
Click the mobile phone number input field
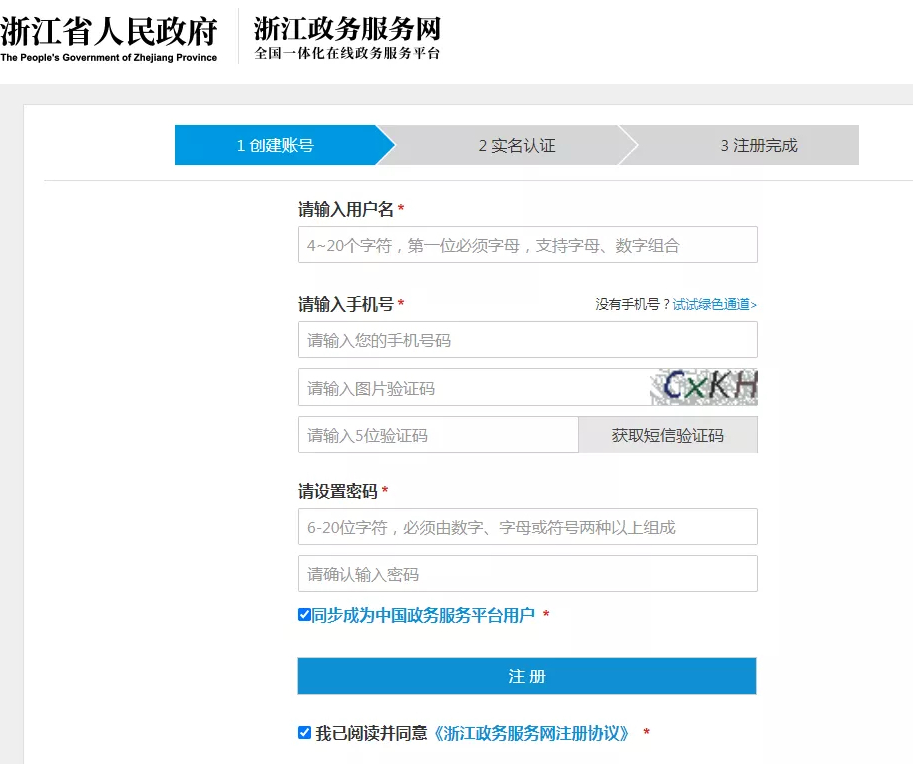click(527, 339)
